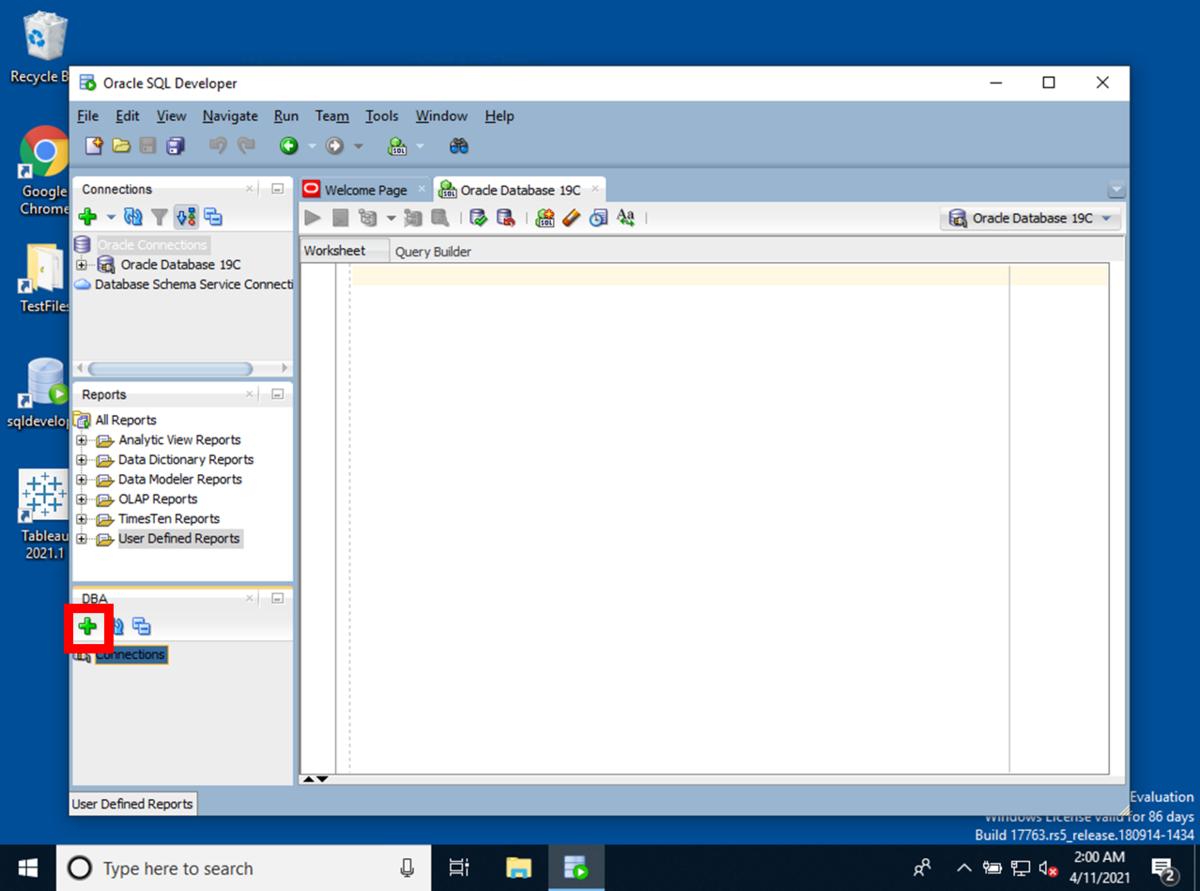Minimize the Connections panel
Screen dimensions: 1200x891
pyautogui.click(x=277, y=189)
